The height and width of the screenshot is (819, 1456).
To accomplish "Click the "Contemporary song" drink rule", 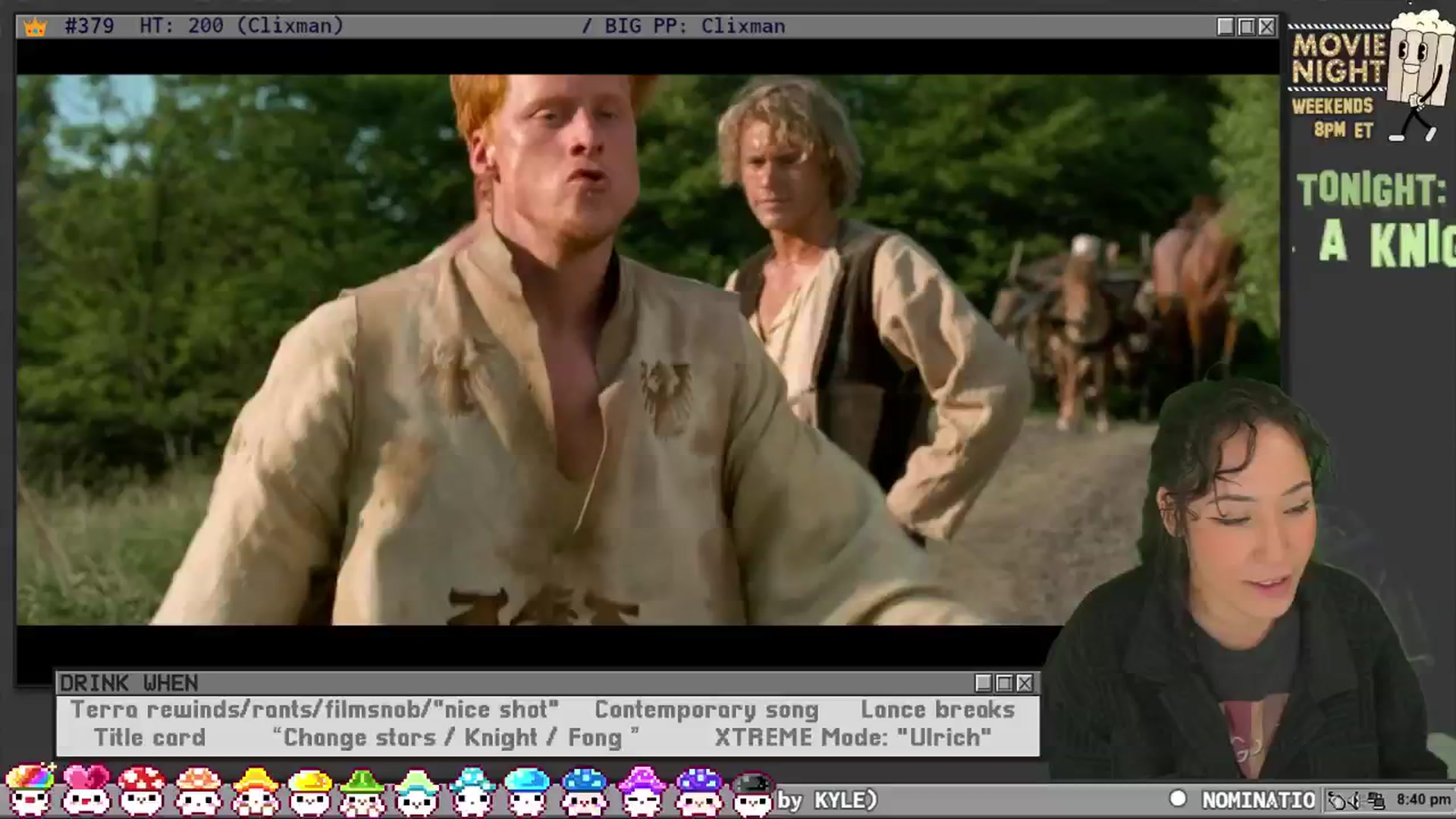I will (x=706, y=710).
